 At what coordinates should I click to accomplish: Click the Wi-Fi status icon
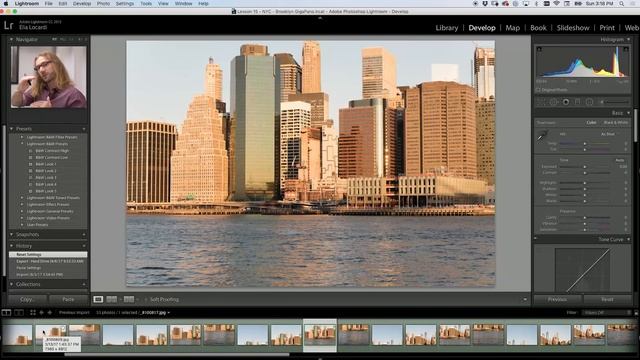pos(556,4)
